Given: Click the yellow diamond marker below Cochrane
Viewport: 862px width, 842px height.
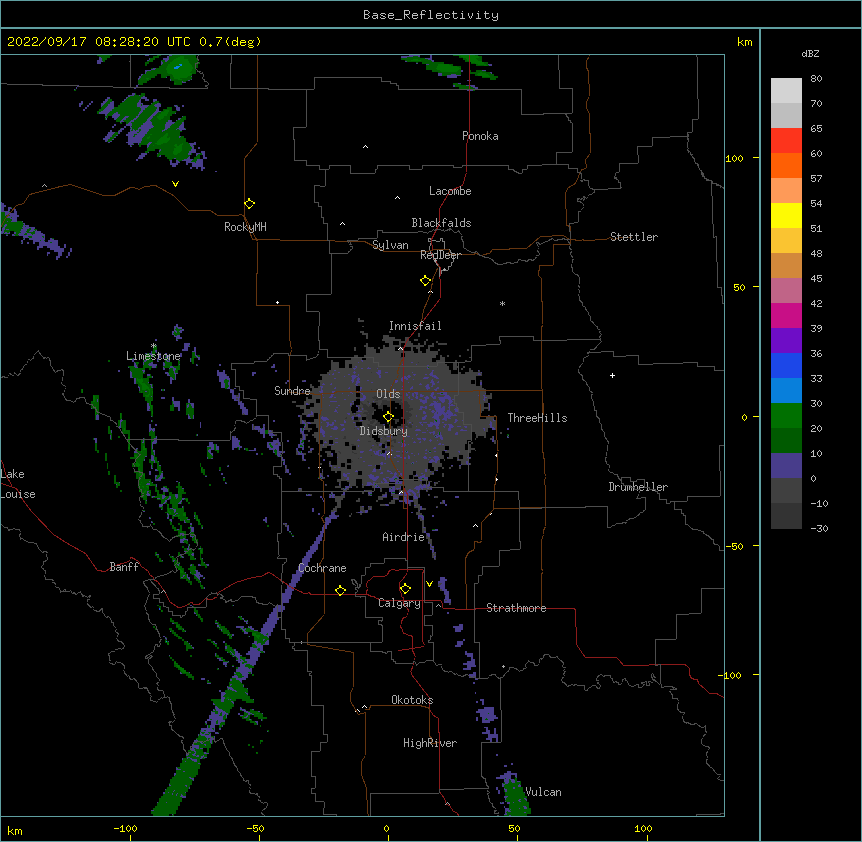Looking at the screenshot, I should coord(340,590).
